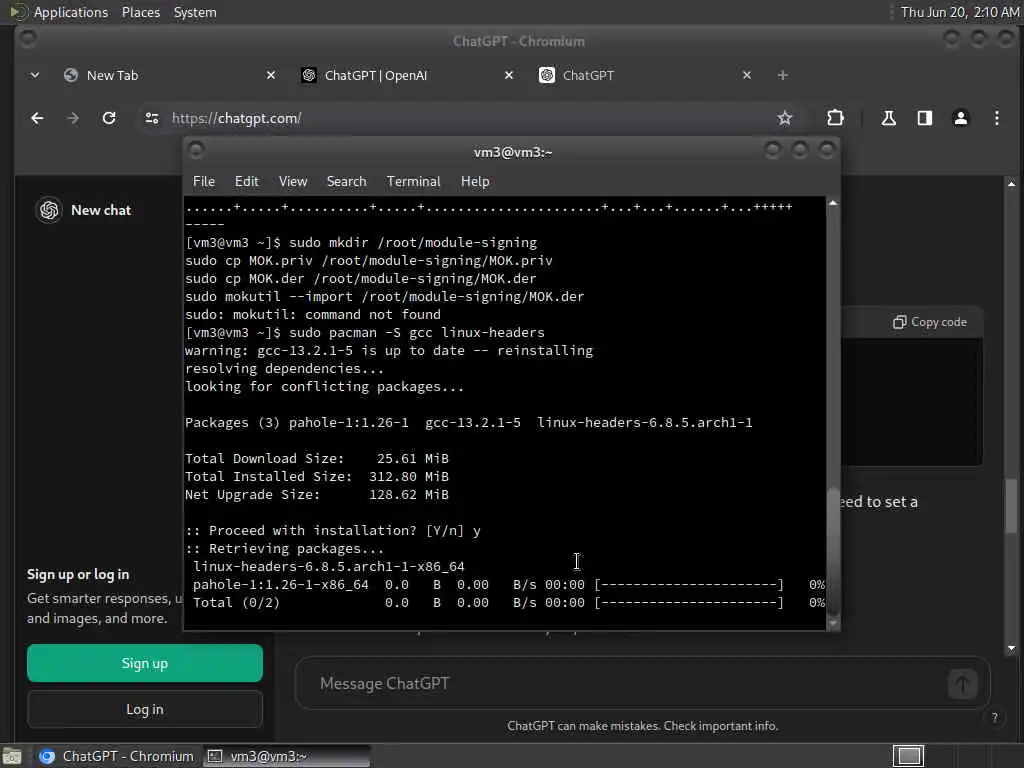Open the Applications menu in top panel
This screenshot has width=1024, height=768.
pos(71,12)
